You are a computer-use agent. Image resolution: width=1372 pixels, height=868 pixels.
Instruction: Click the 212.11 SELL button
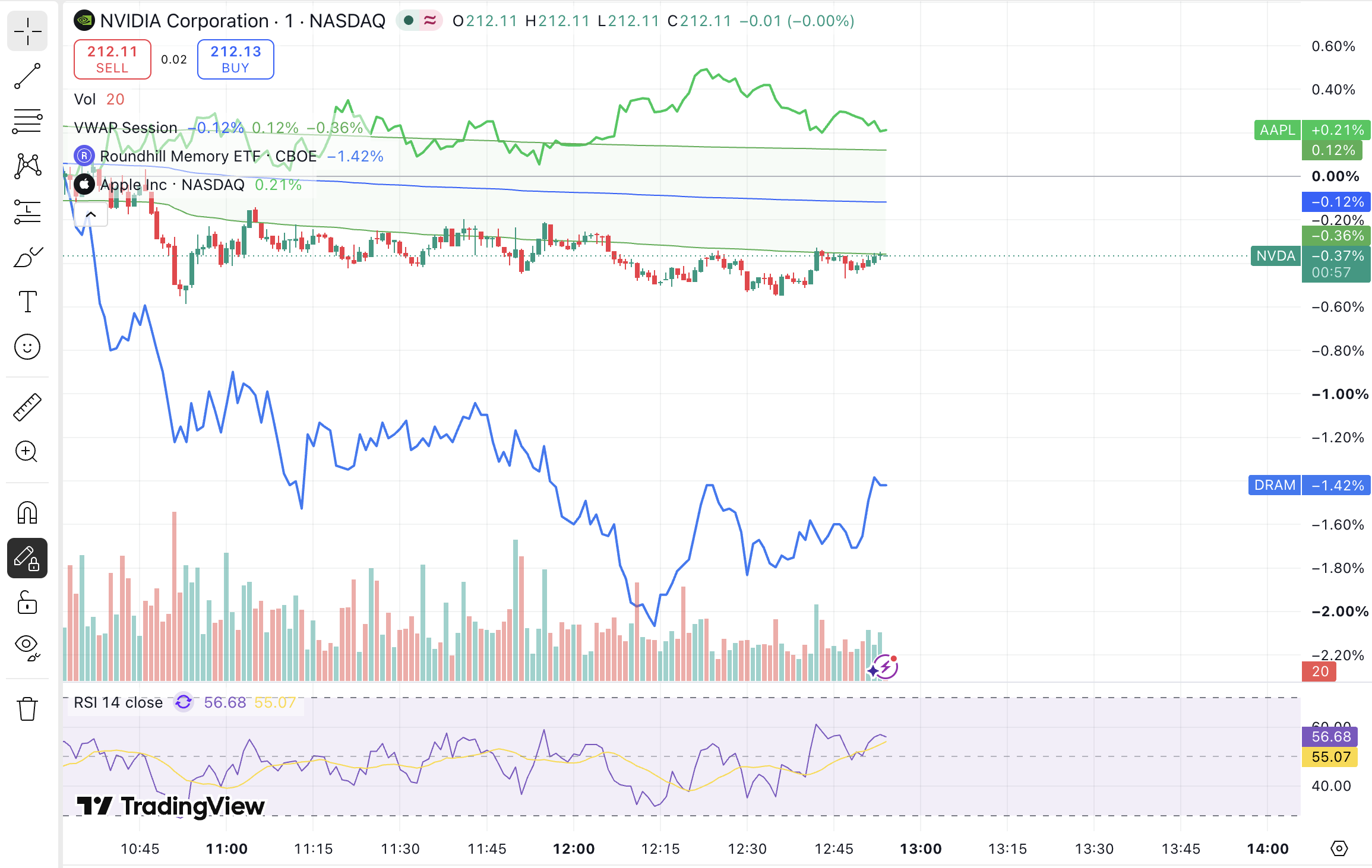tap(112, 59)
